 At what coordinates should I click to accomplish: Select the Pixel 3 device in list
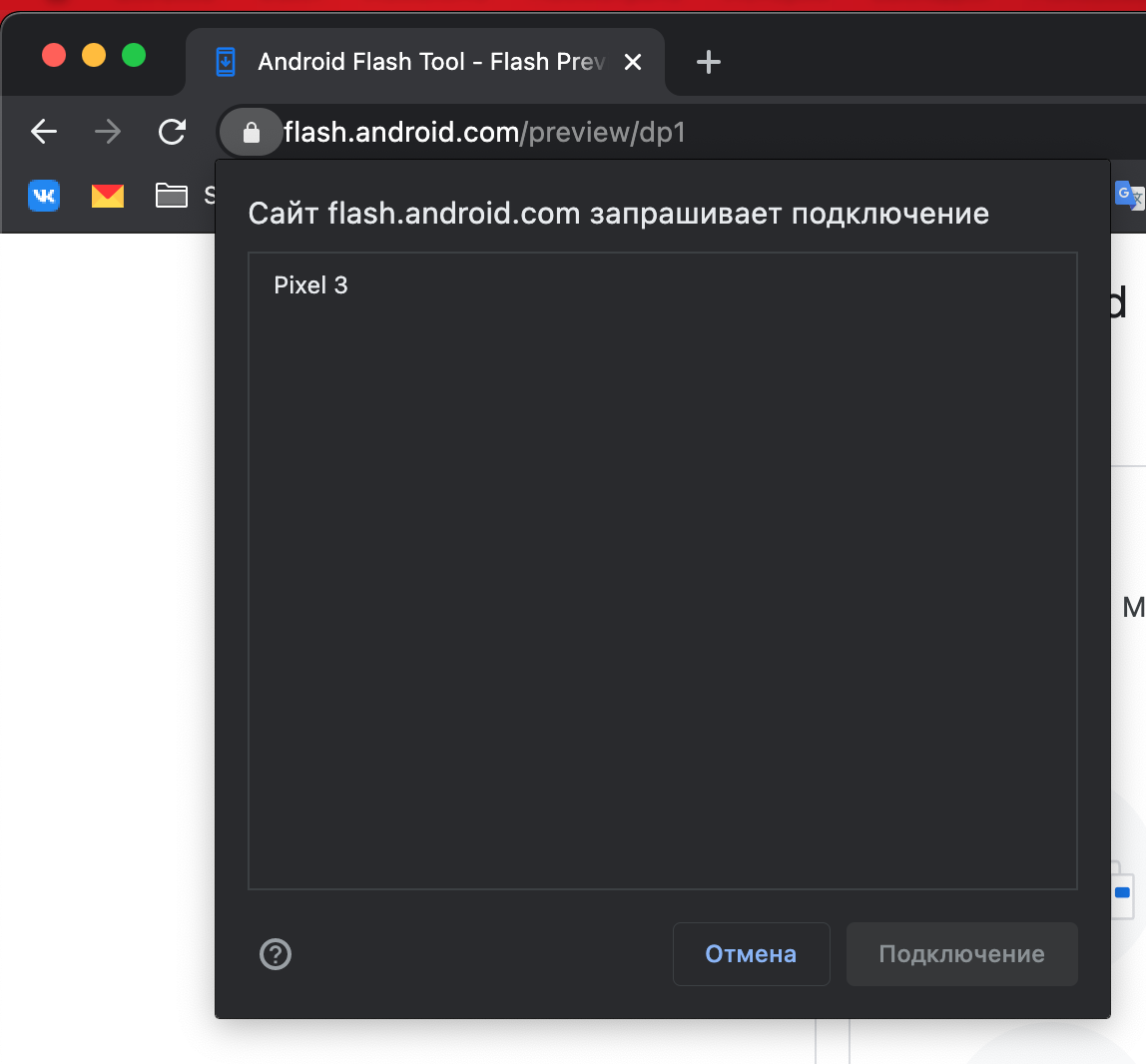[x=310, y=285]
